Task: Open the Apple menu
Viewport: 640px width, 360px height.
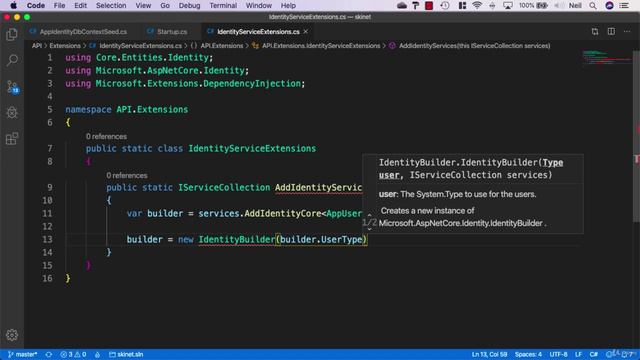Action: click(x=13, y=5)
